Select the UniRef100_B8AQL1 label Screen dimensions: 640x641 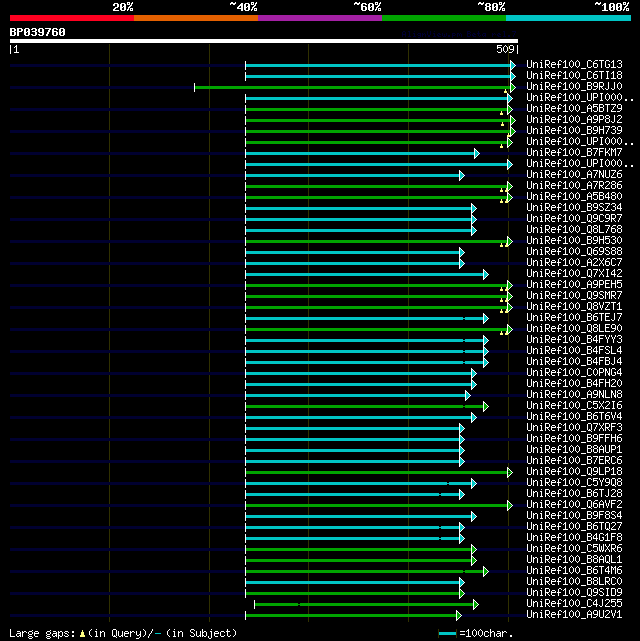pyautogui.click(x=574, y=560)
